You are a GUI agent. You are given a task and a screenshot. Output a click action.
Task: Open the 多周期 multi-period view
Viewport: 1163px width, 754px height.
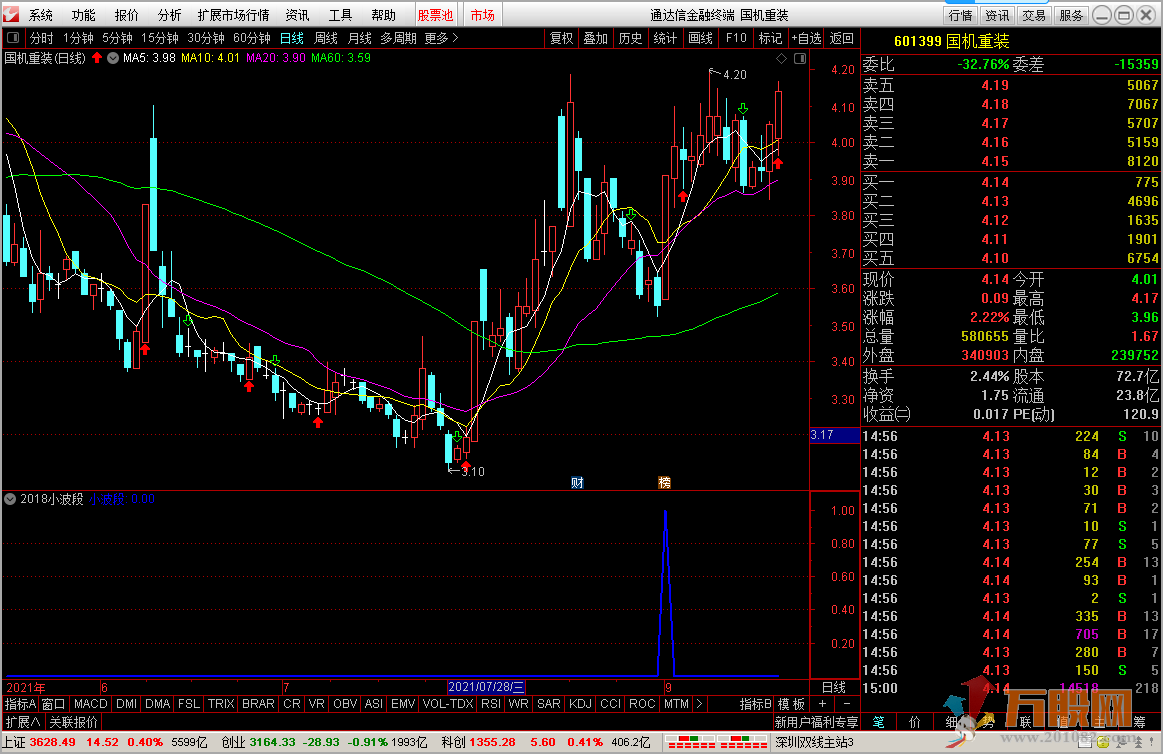point(398,38)
